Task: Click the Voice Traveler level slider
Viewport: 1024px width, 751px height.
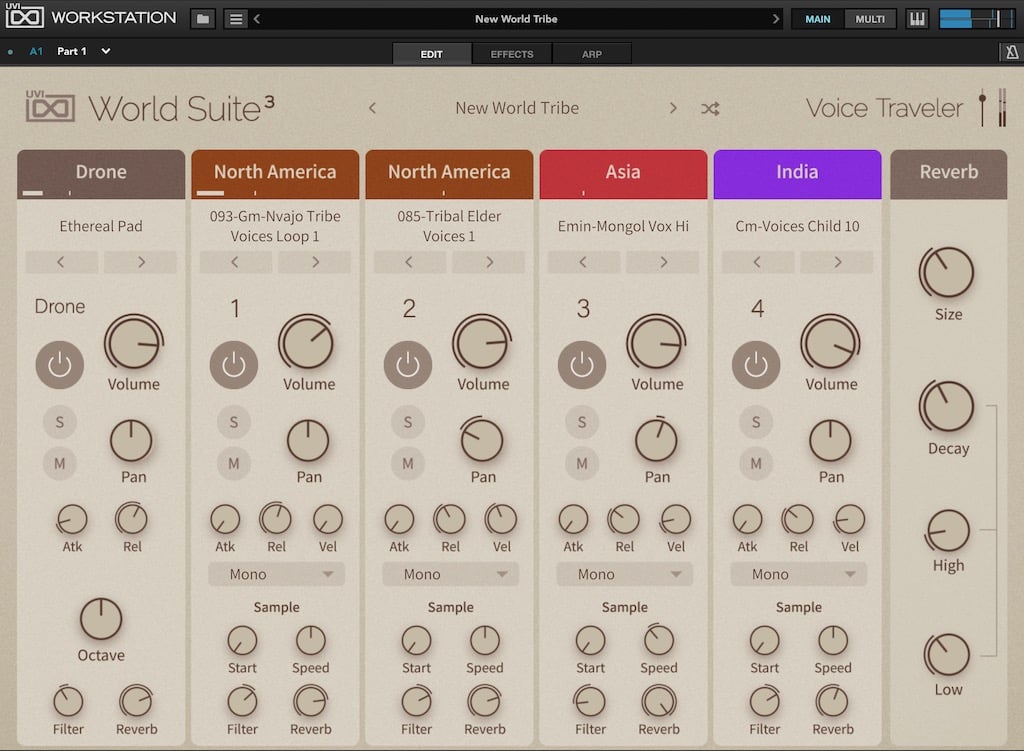Action: 982,108
